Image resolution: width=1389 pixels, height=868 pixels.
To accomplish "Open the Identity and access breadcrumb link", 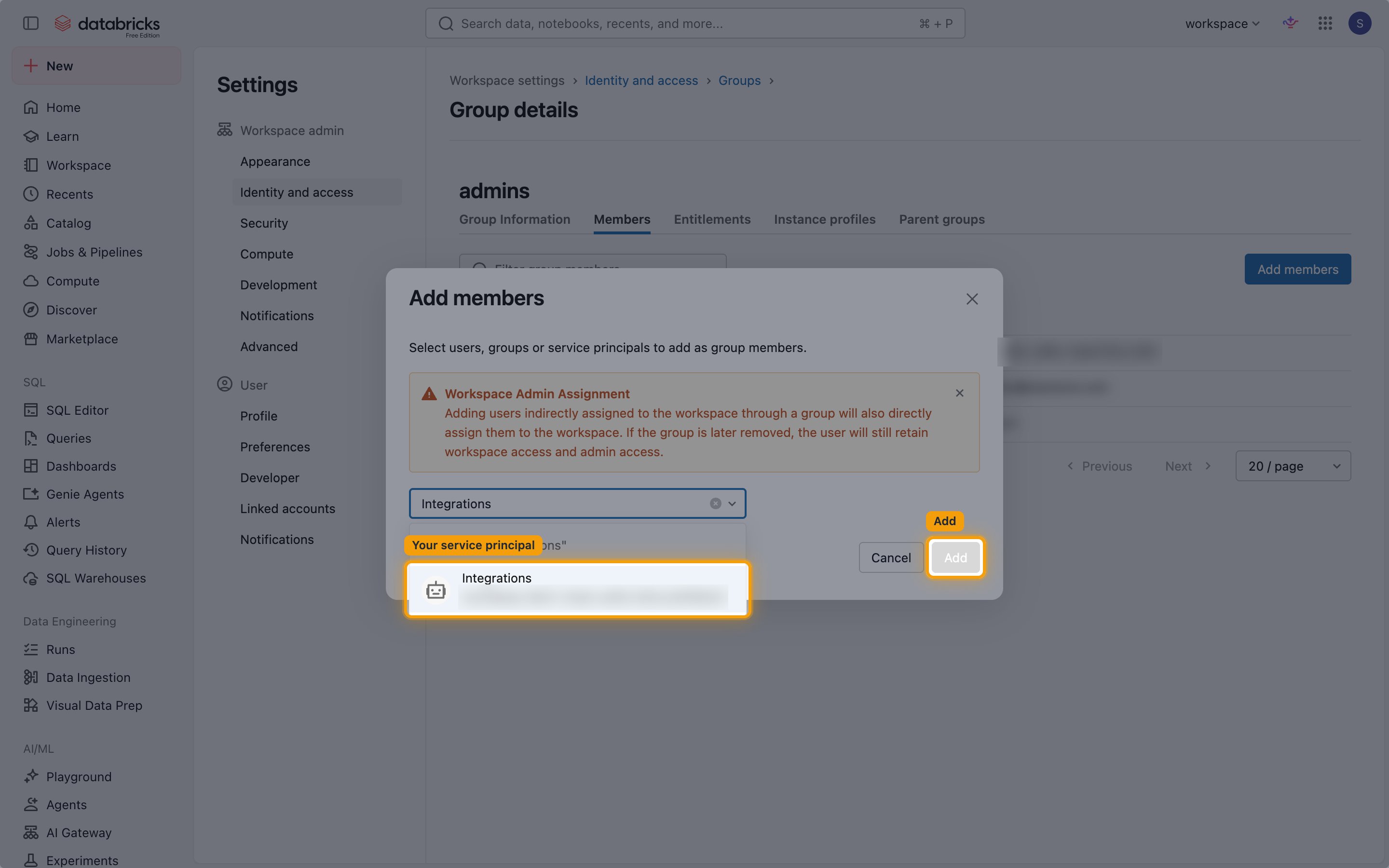I will point(641,81).
